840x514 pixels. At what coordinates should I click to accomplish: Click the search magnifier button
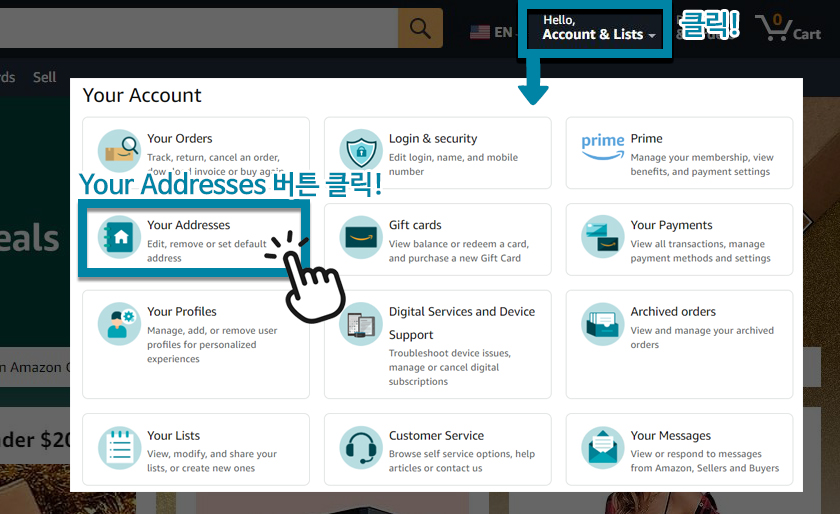click(420, 28)
